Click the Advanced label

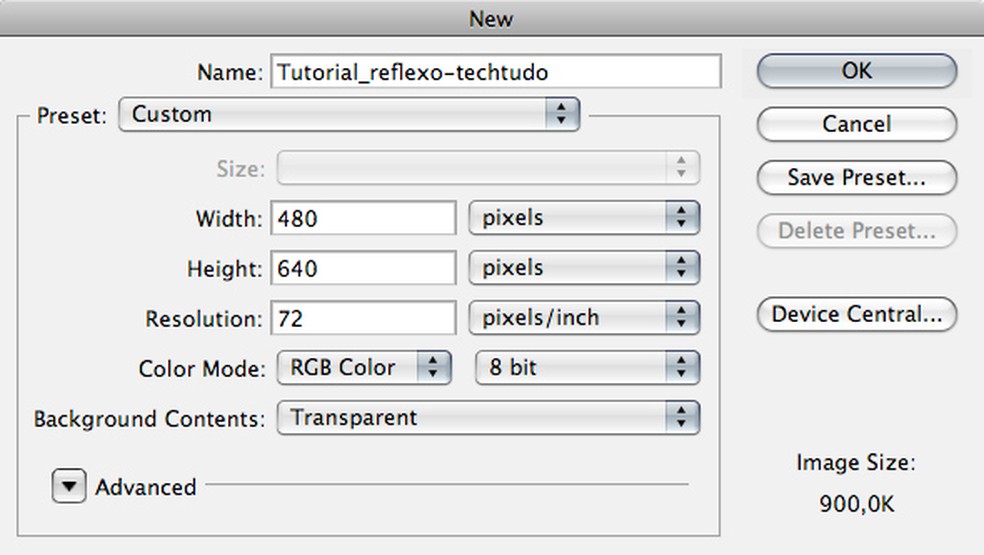[x=146, y=487]
